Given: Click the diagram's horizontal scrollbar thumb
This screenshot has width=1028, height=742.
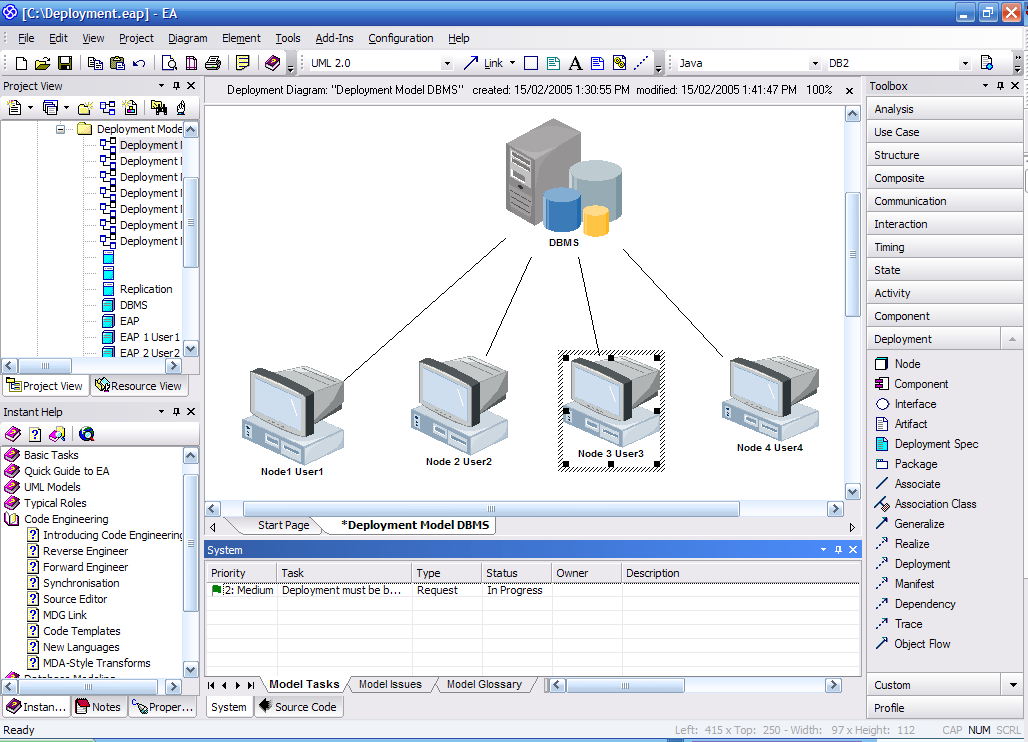Looking at the screenshot, I should point(490,509).
